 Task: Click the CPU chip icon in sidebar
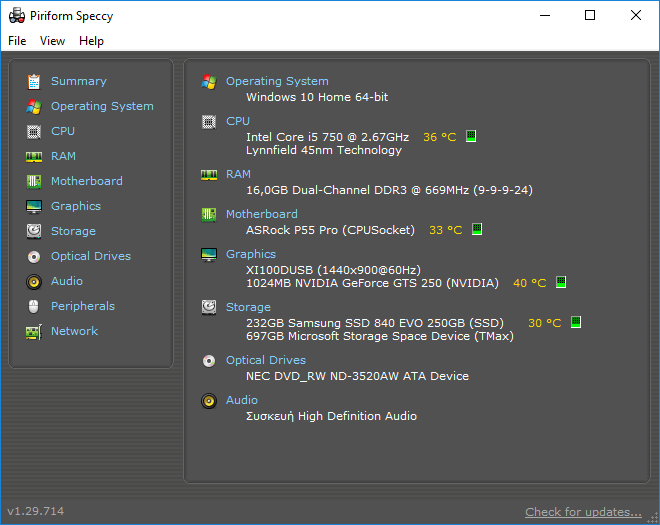click(x=34, y=132)
